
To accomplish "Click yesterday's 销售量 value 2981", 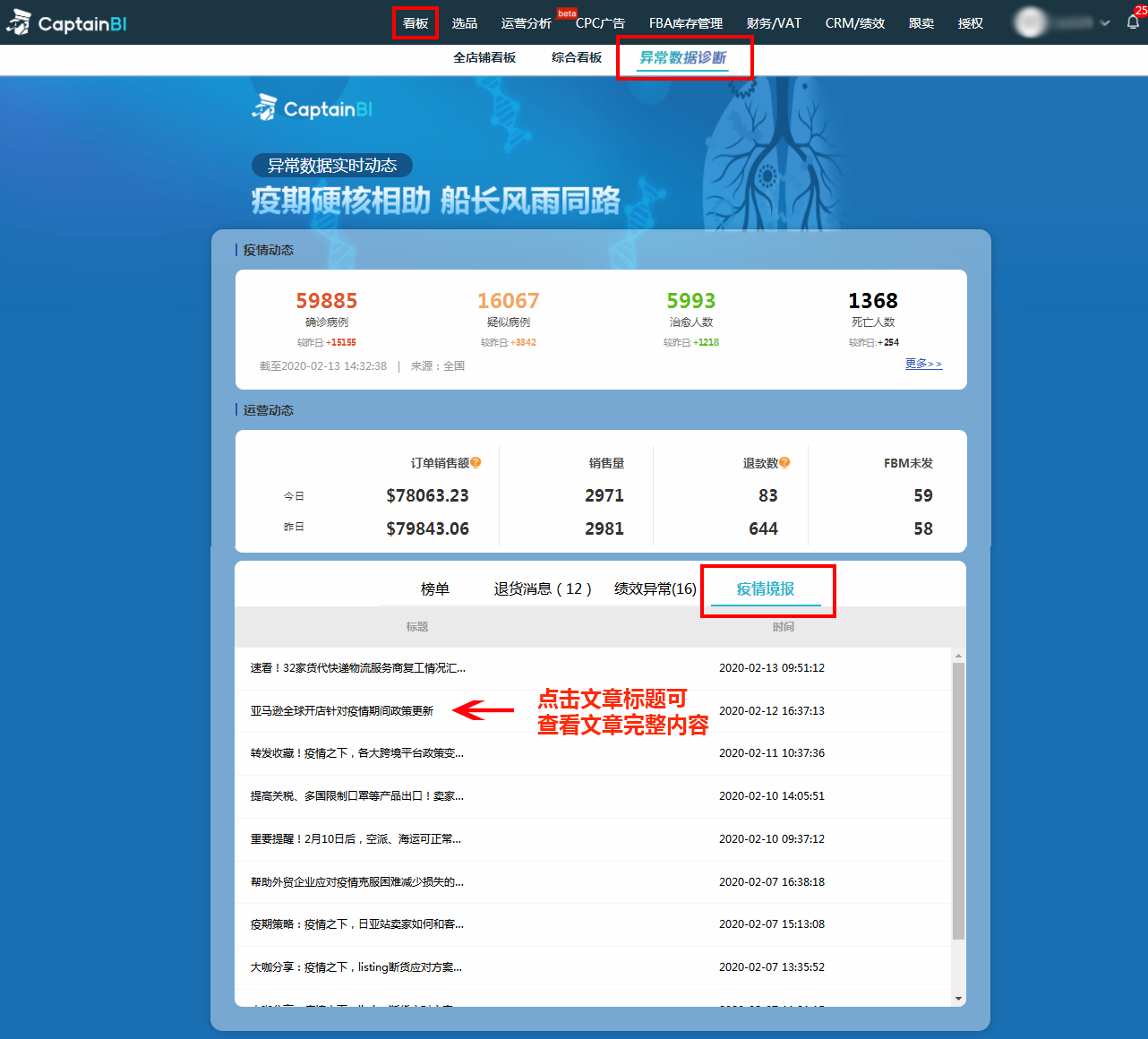I will click(x=604, y=529).
